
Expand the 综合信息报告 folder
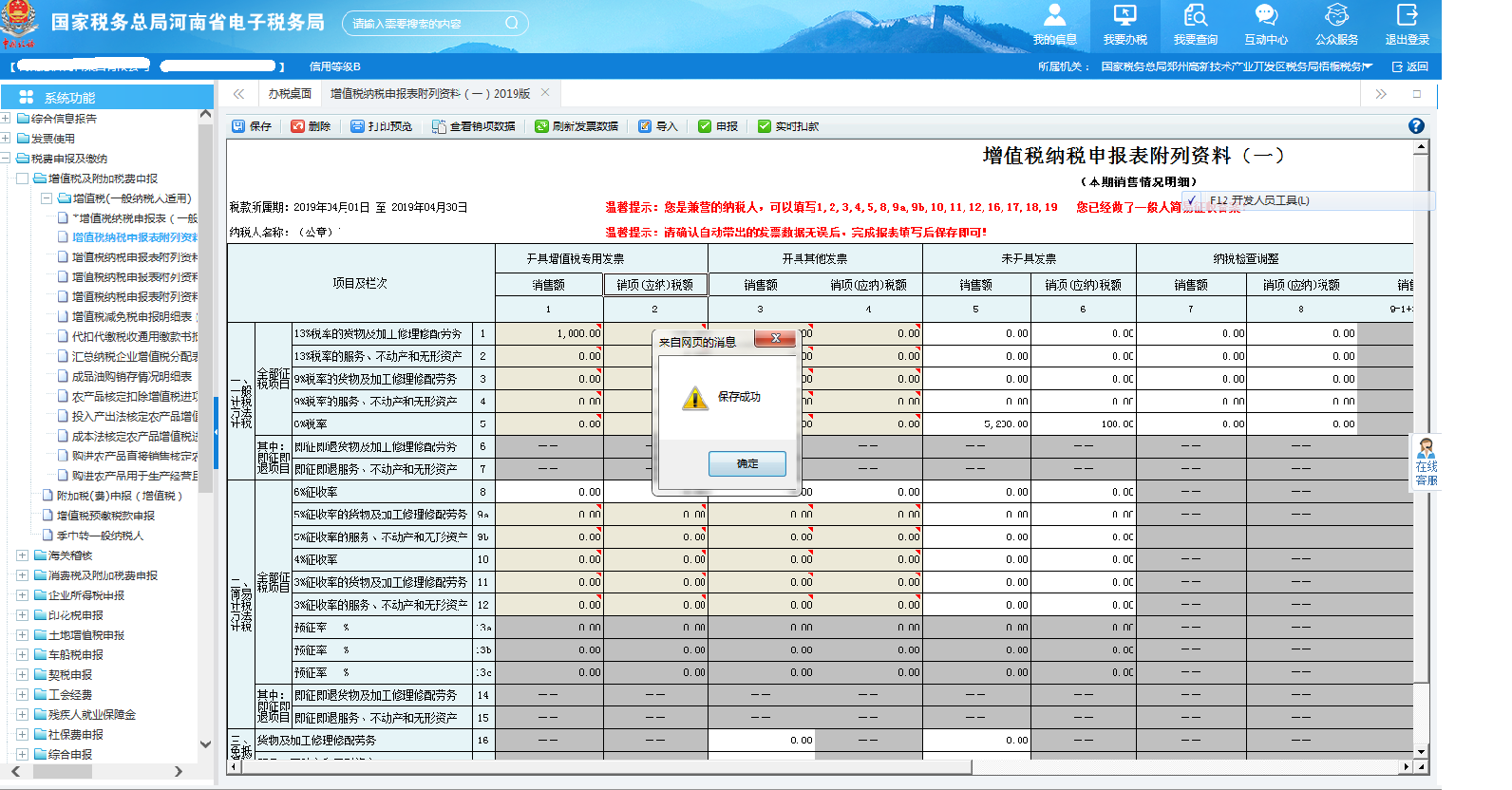pyautogui.click(x=6, y=119)
